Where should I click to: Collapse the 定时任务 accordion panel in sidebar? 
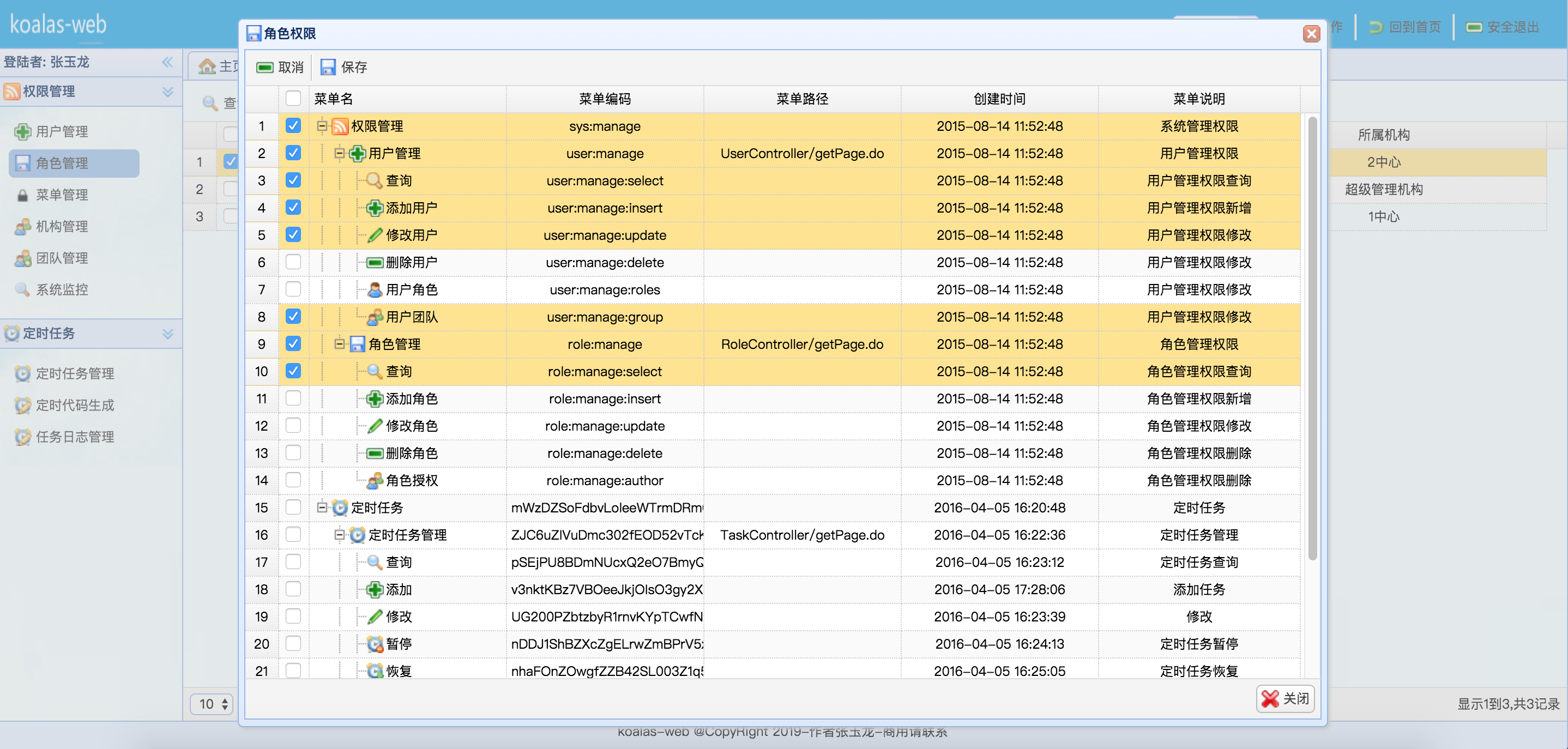point(168,334)
